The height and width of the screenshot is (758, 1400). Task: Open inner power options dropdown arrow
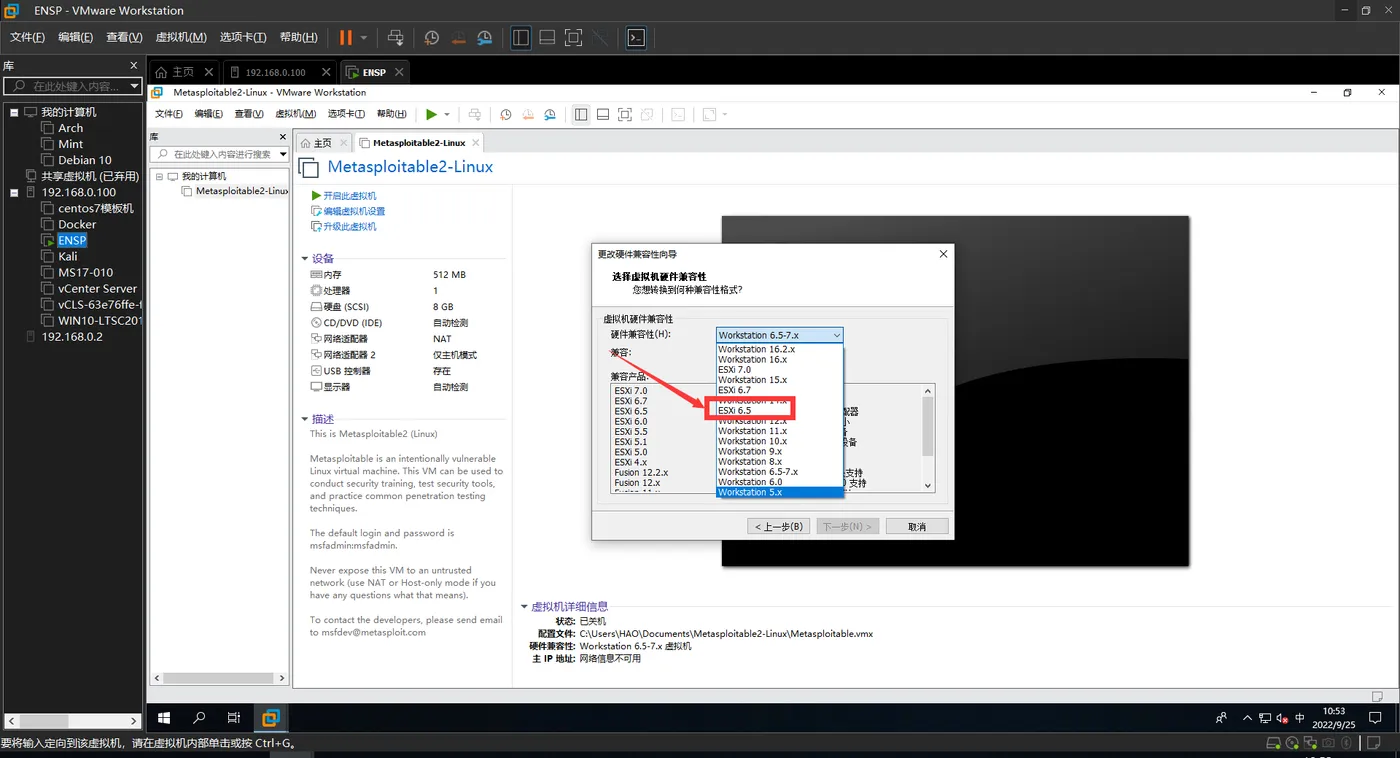(x=447, y=114)
